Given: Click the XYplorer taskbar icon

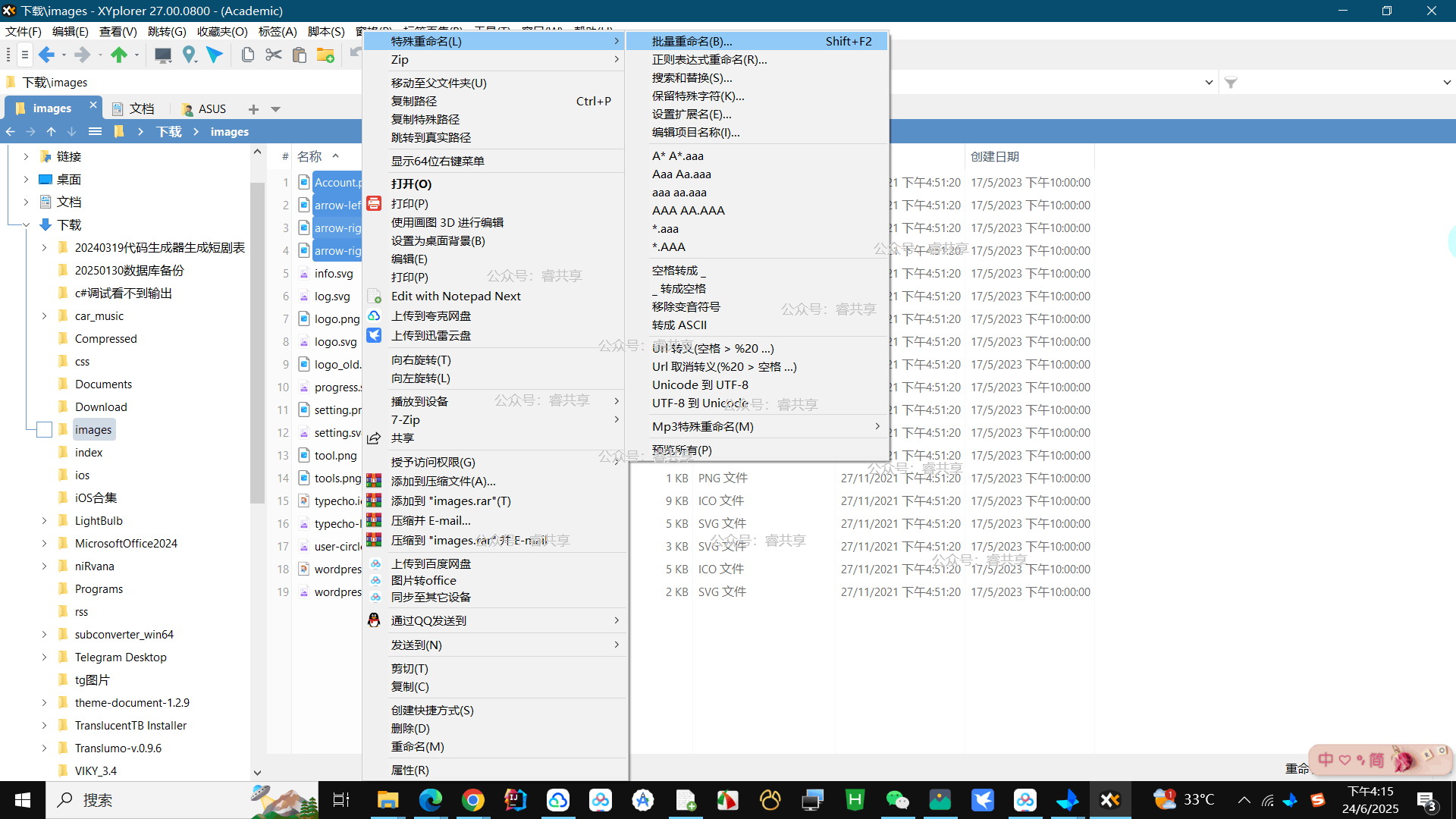Looking at the screenshot, I should click(1110, 800).
